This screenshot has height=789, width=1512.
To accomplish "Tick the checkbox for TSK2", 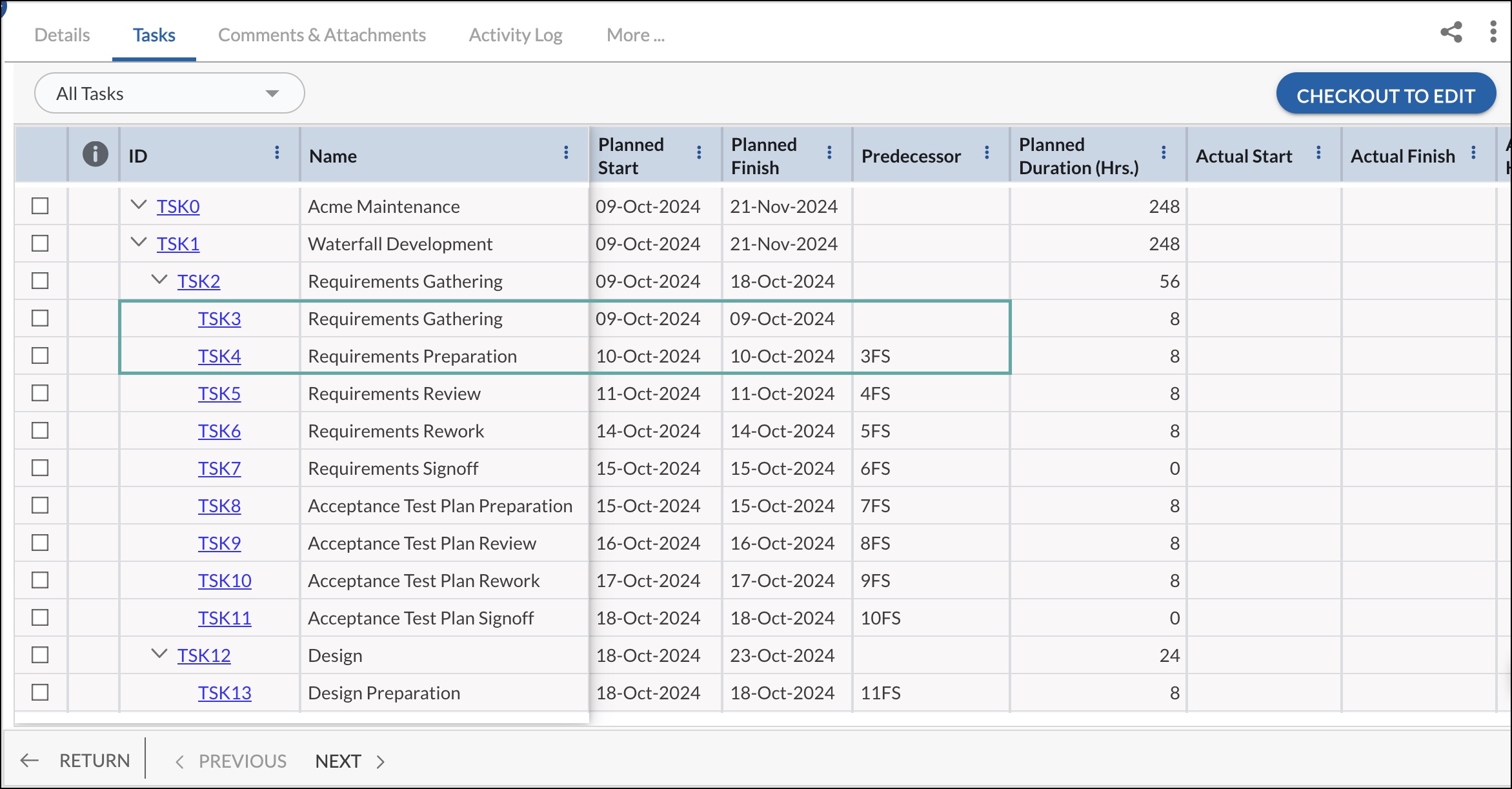I will [40, 281].
